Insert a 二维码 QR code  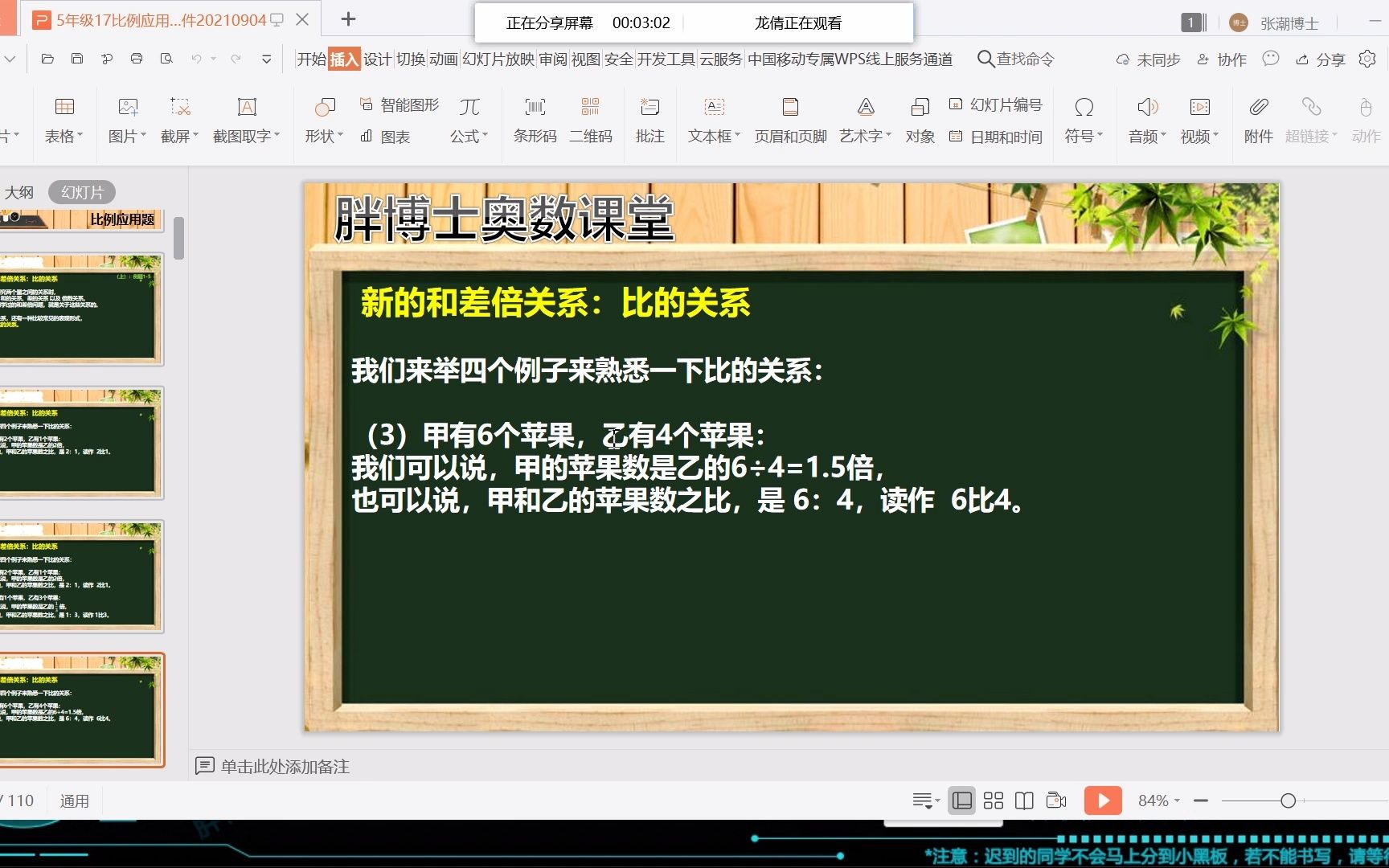point(591,119)
